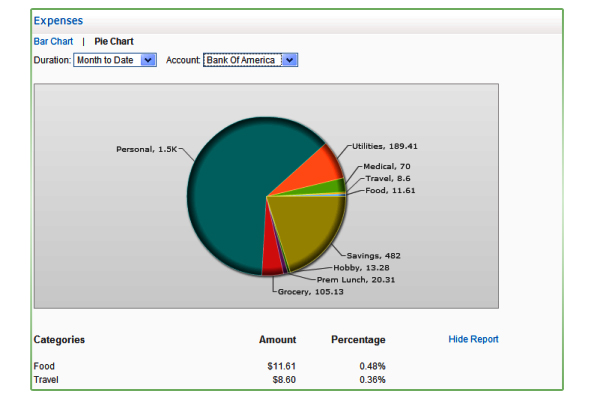Click the Grocery, 105.13 chart label
The height and width of the screenshot is (400, 595).
click(x=310, y=292)
